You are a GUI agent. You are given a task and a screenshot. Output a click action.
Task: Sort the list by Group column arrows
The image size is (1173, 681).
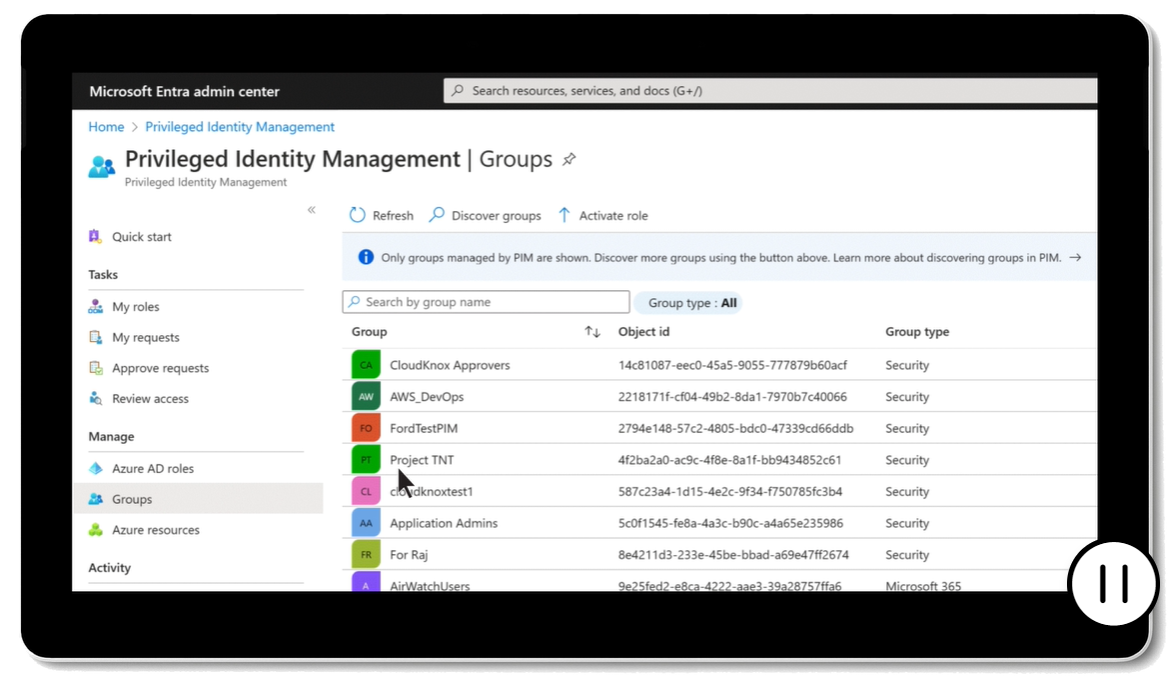(x=592, y=332)
